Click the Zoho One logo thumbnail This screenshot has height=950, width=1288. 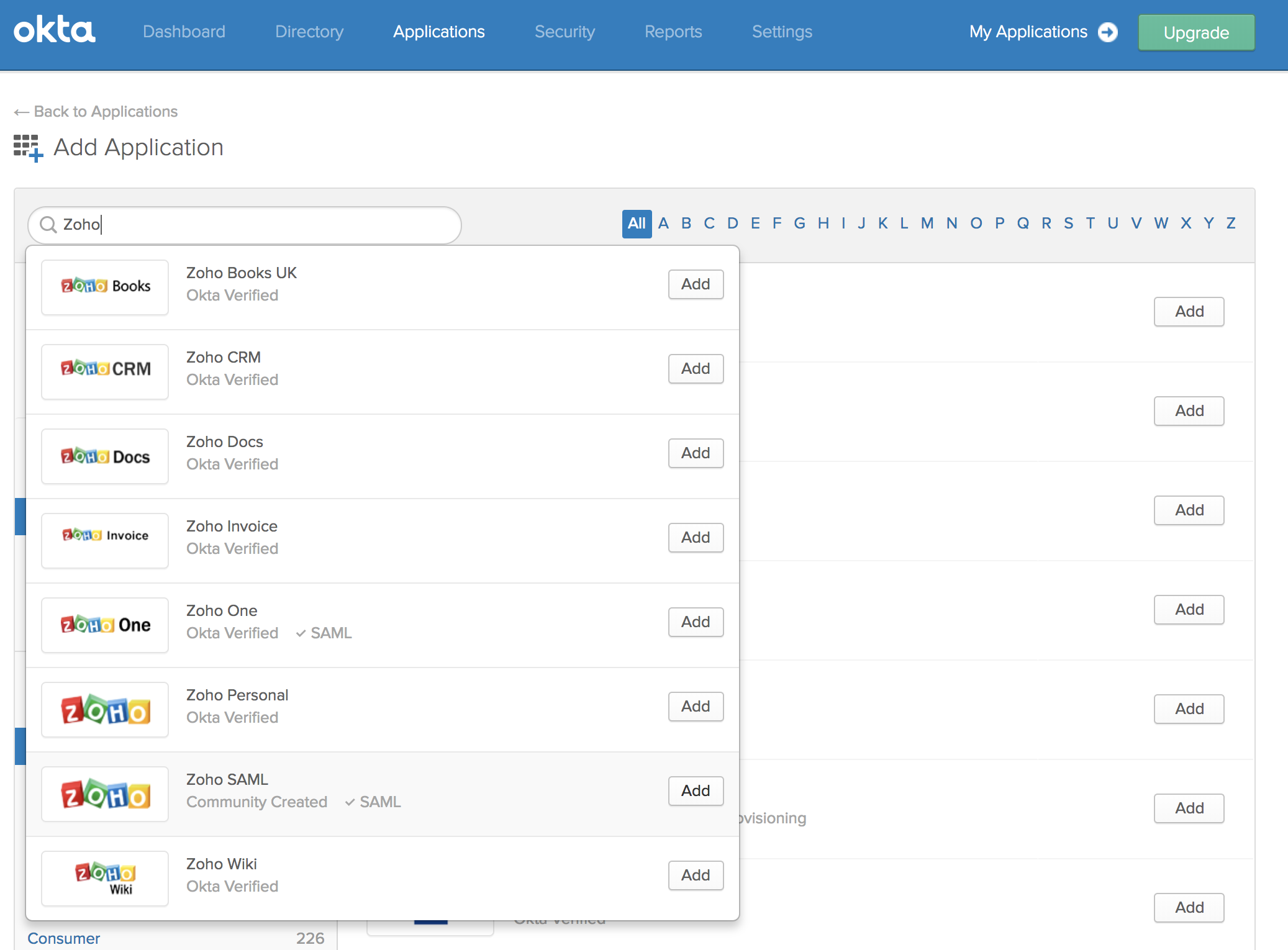pos(105,624)
